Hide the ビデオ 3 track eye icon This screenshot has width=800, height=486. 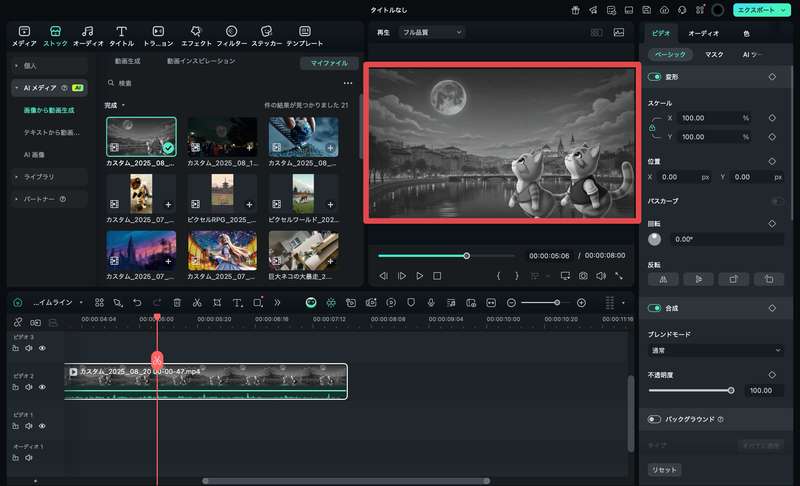42,348
